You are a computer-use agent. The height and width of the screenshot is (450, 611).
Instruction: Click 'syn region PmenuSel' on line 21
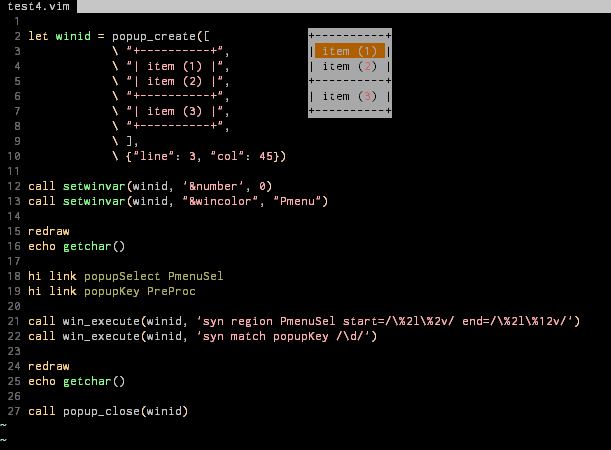point(269,321)
